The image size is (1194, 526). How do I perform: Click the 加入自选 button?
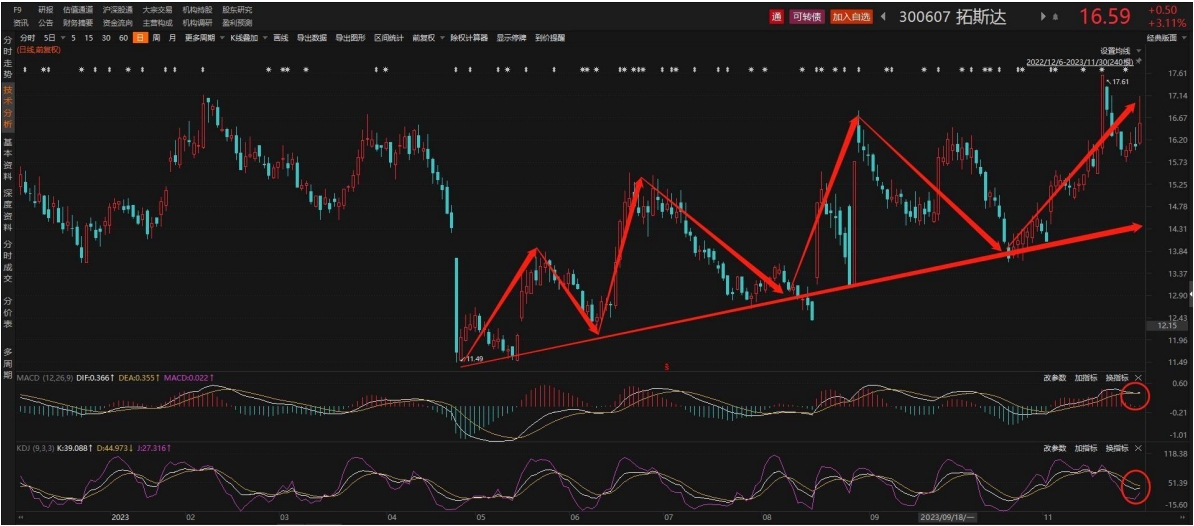click(x=851, y=17)
